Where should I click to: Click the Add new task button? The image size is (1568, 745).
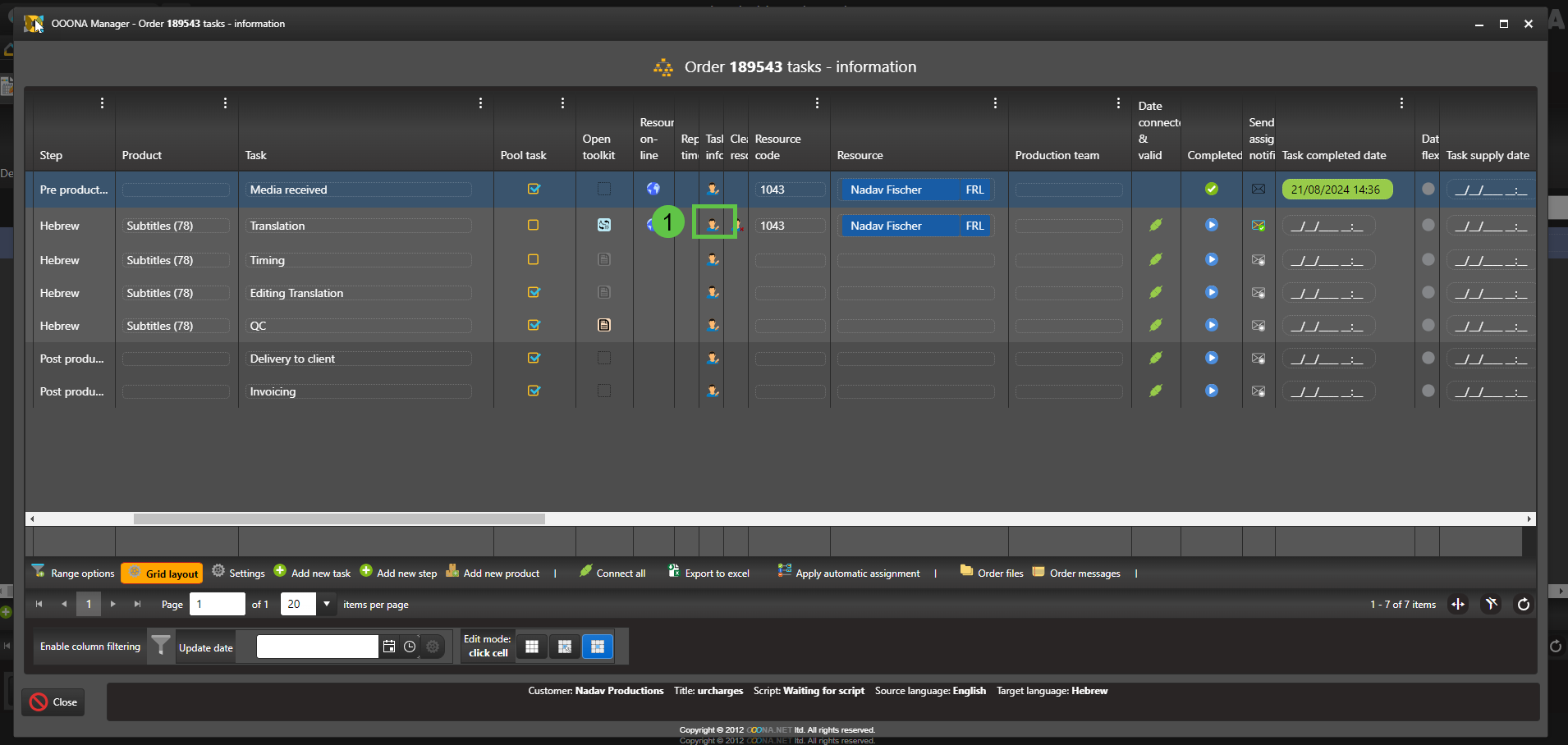pos(312,573)
